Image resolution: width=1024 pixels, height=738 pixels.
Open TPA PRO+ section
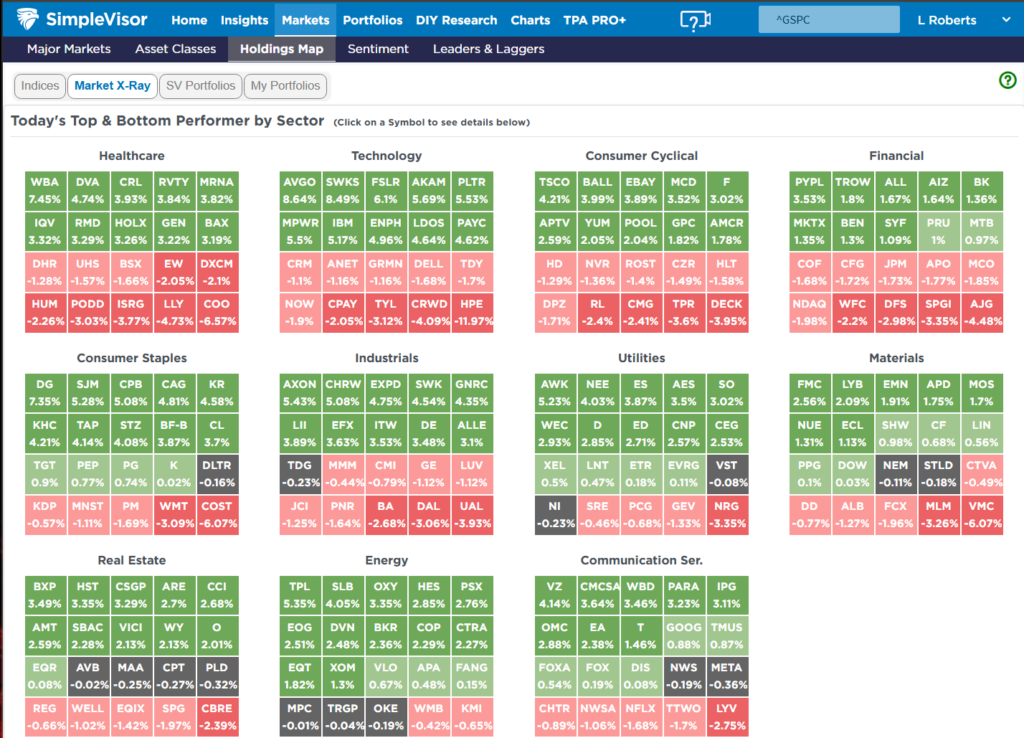click(x=594, y=20)
